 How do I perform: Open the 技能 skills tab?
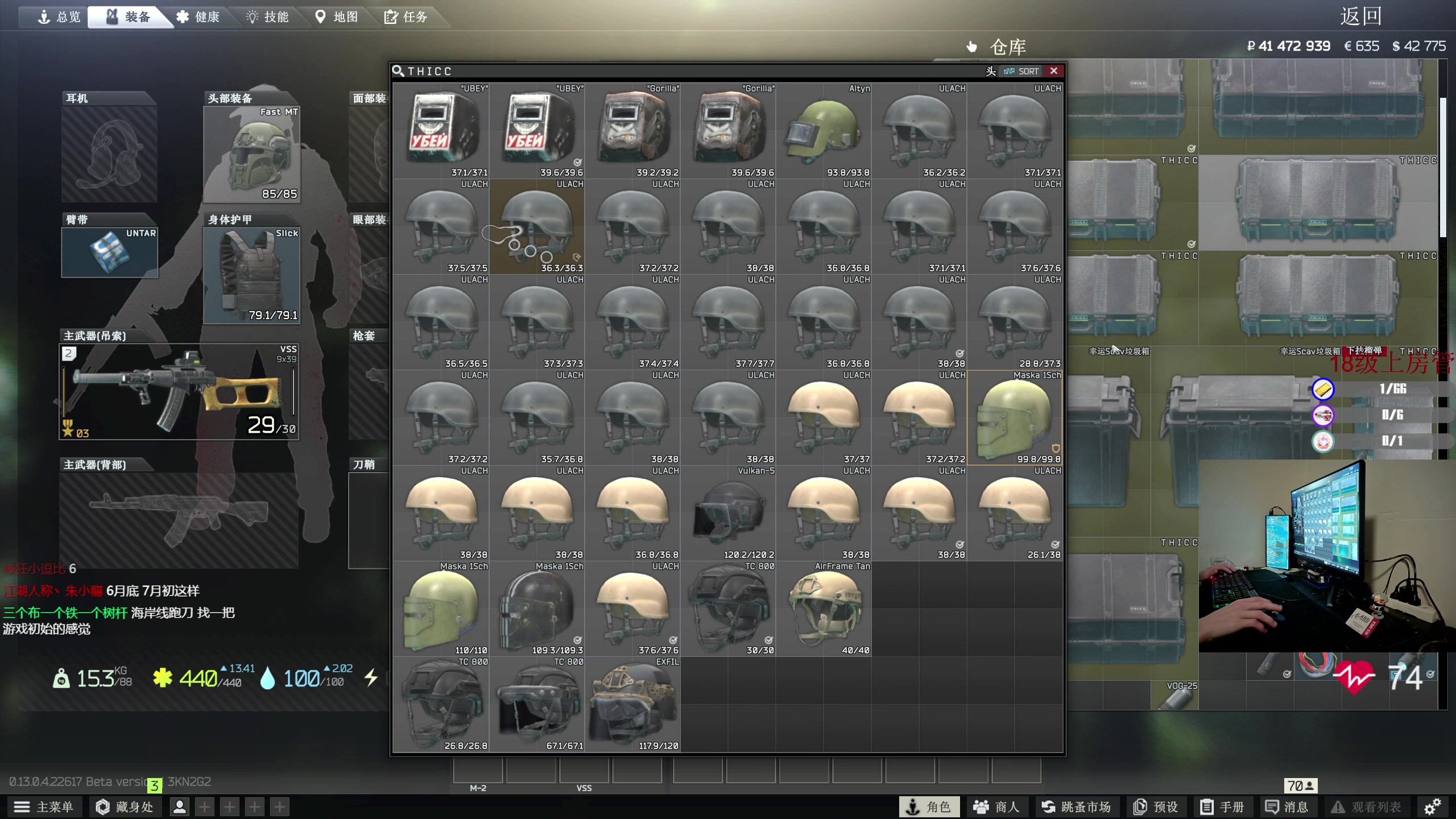point(267,17)
